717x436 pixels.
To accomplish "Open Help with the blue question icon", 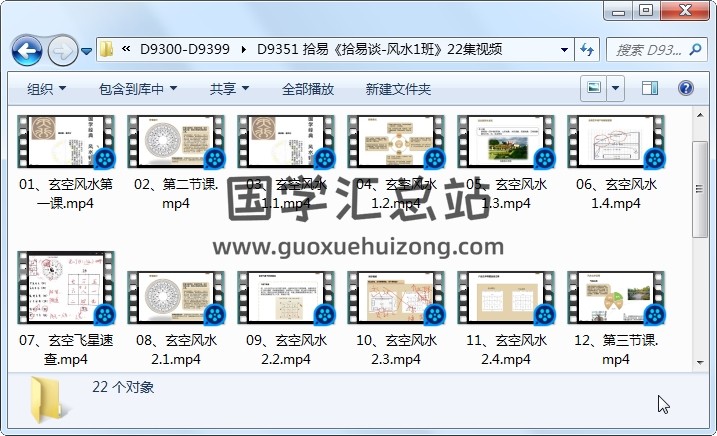I will point(686,88).
